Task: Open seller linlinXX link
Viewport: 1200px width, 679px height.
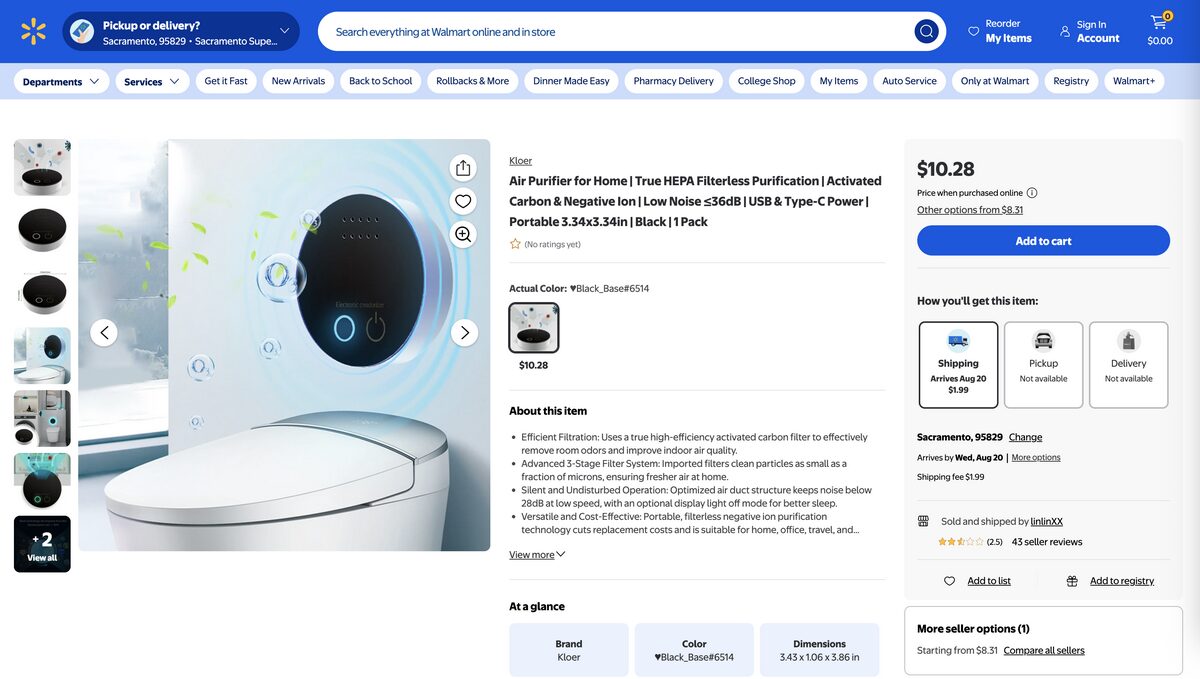Action: tap(1047, 521)
